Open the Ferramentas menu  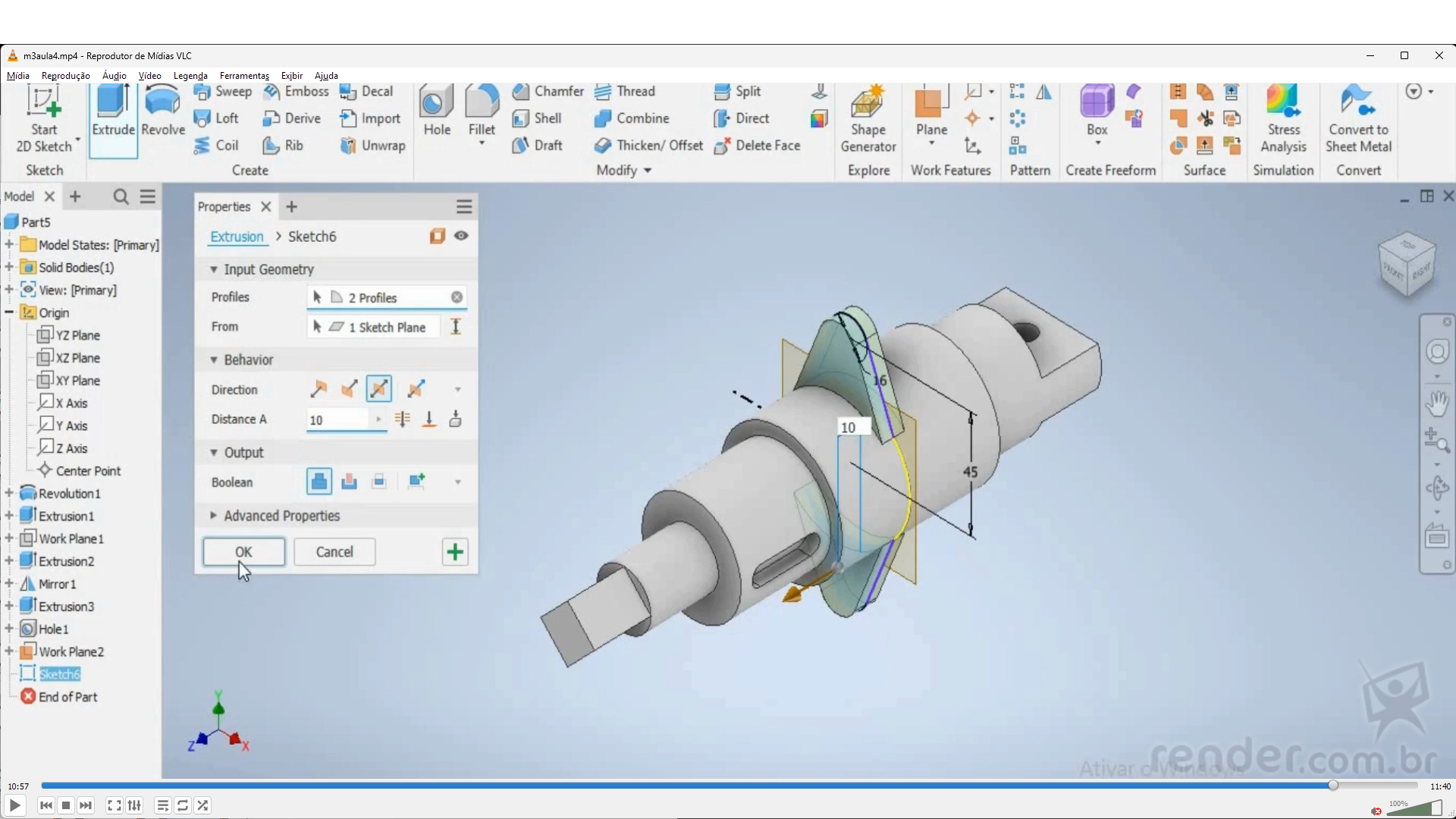[244, 76]
